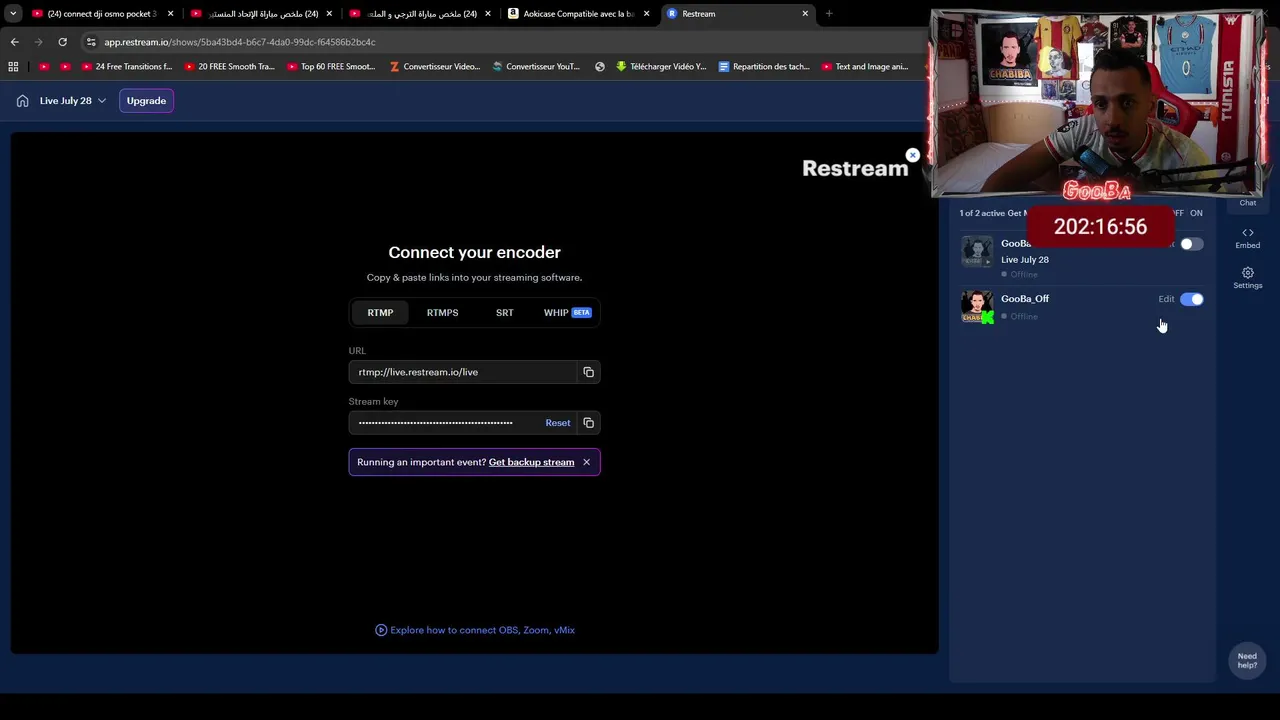Click the Live July 28 channel avatar
This screenshot has width=1280, height=720.
coord(977,251)
